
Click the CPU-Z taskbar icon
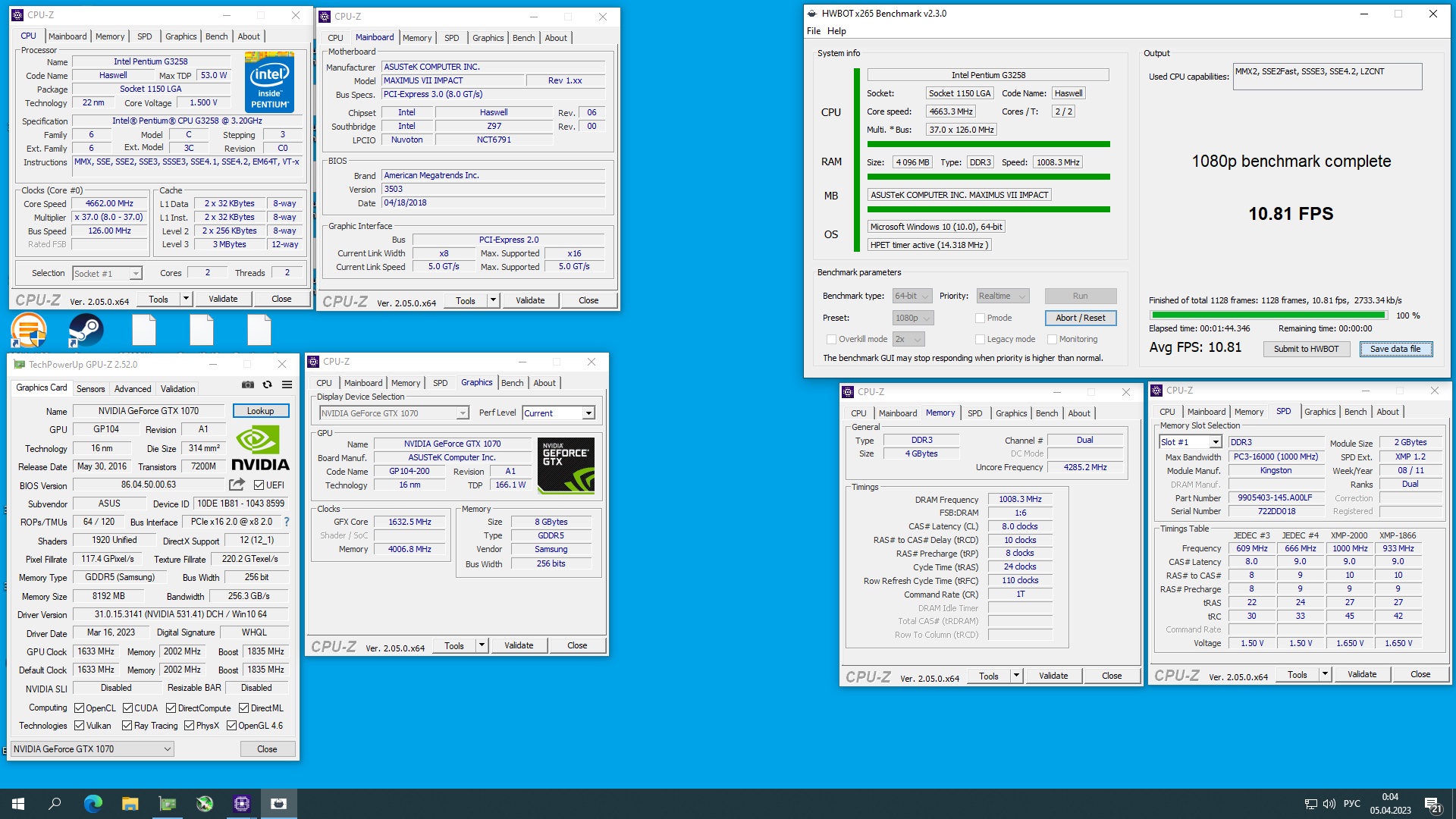(x=242, y=804)
